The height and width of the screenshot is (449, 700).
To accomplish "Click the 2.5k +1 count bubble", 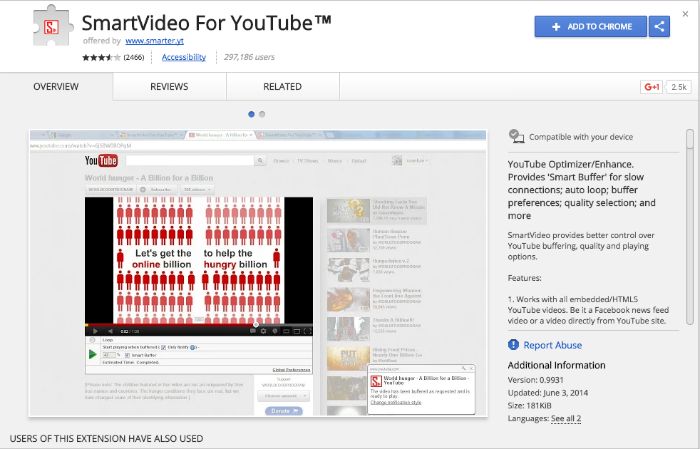I will coord(679,87).
